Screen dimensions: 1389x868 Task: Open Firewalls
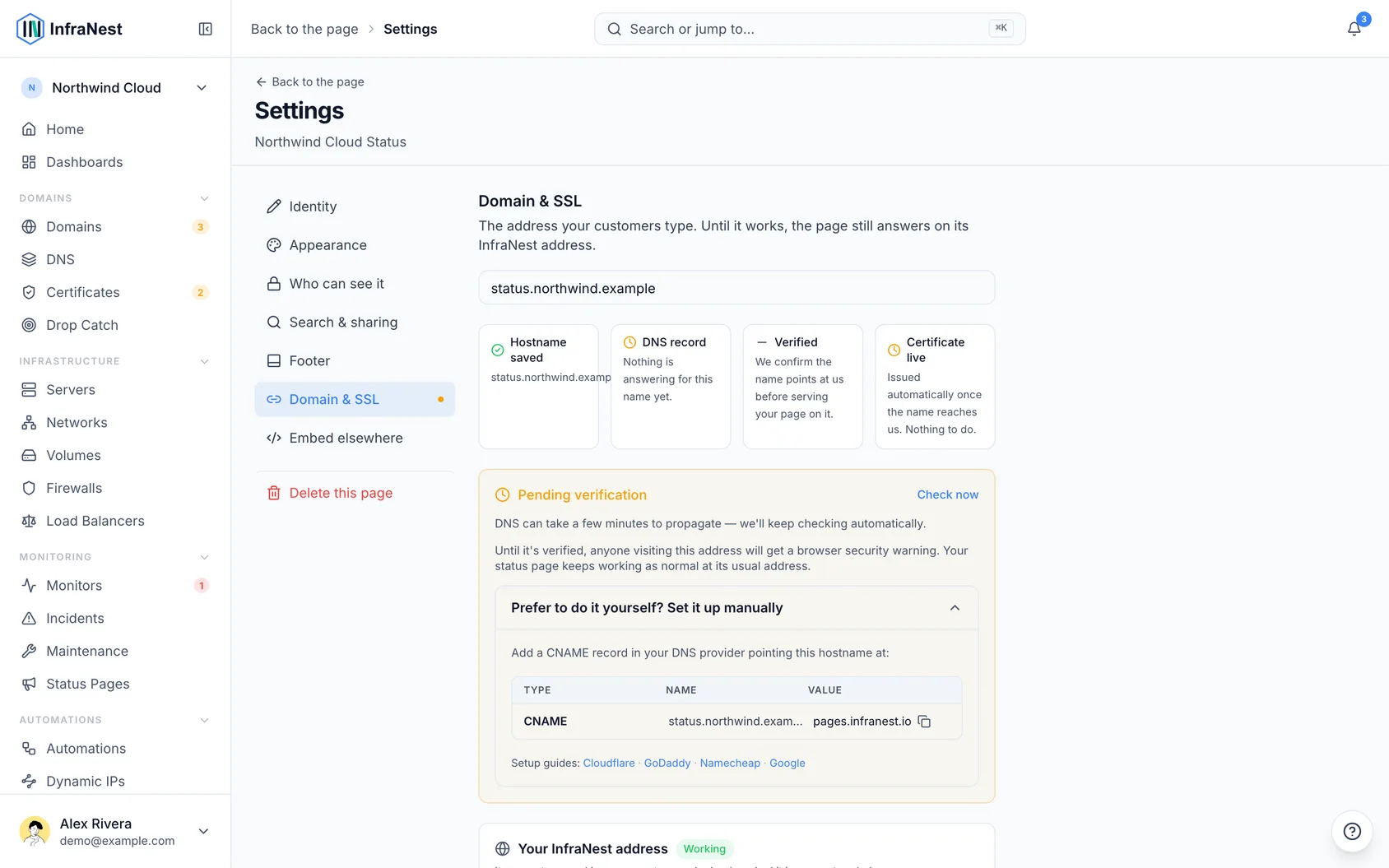click(x=115, y=488)
